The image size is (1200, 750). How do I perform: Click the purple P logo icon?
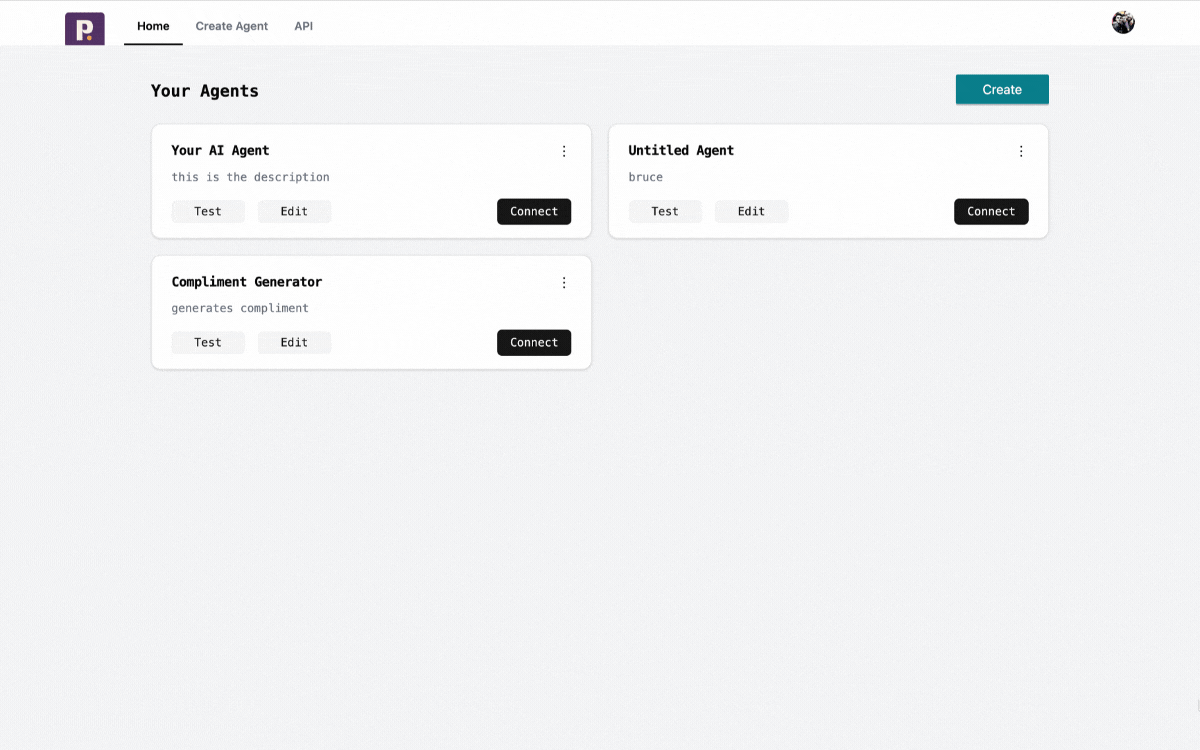(85, 28)
